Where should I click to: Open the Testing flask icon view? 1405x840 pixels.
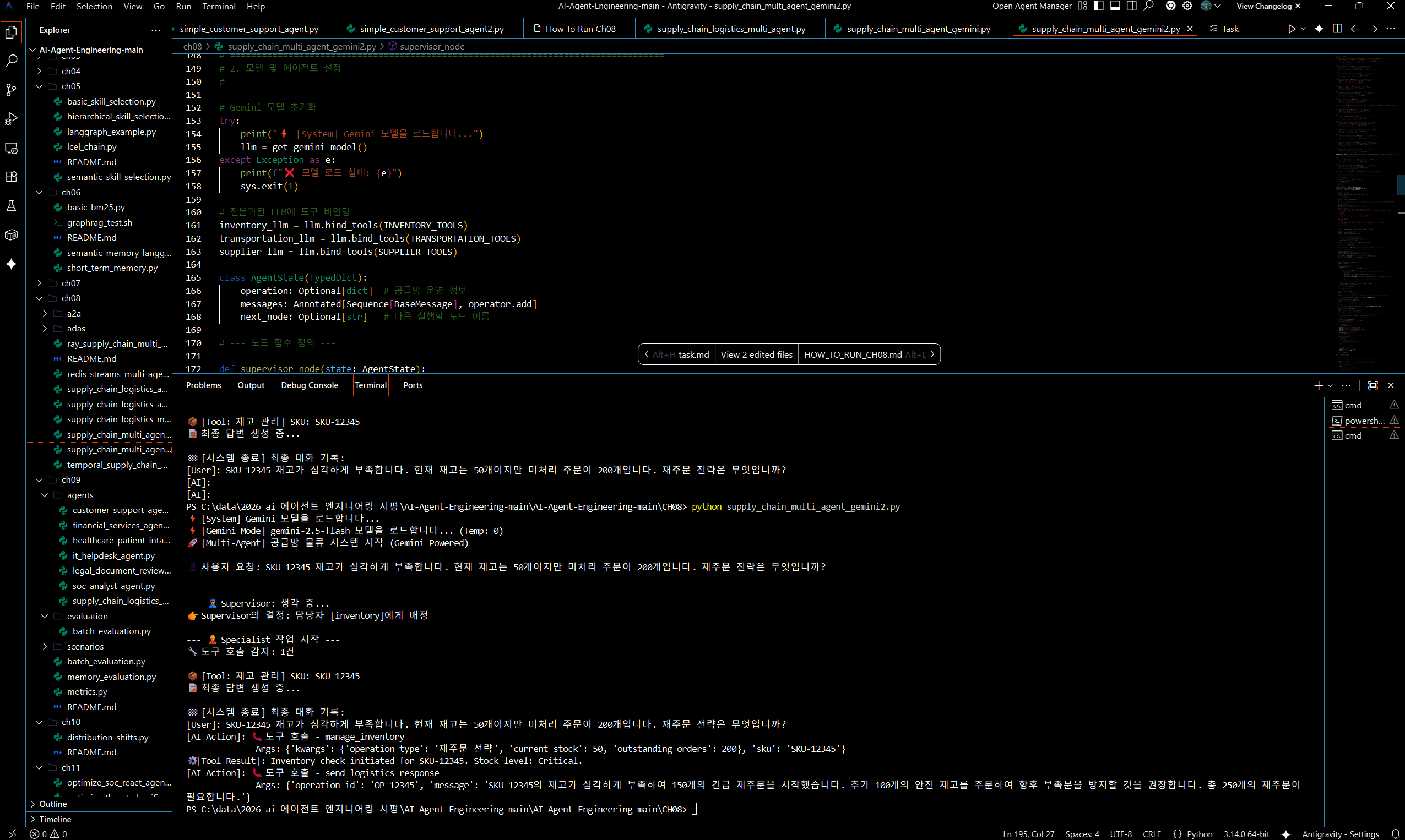coord(12,205)
